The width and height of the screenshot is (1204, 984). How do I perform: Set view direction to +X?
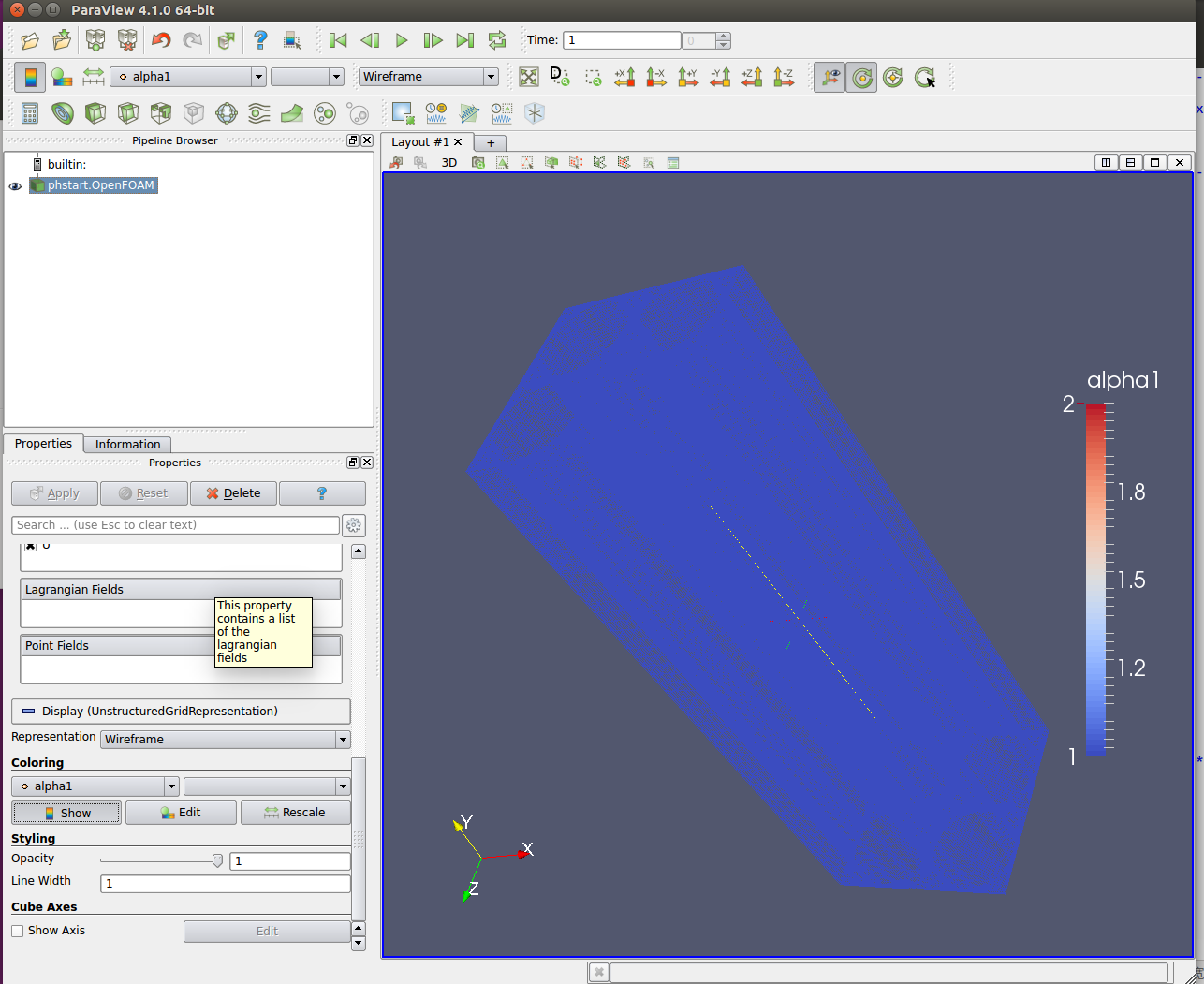pos(624,77)
